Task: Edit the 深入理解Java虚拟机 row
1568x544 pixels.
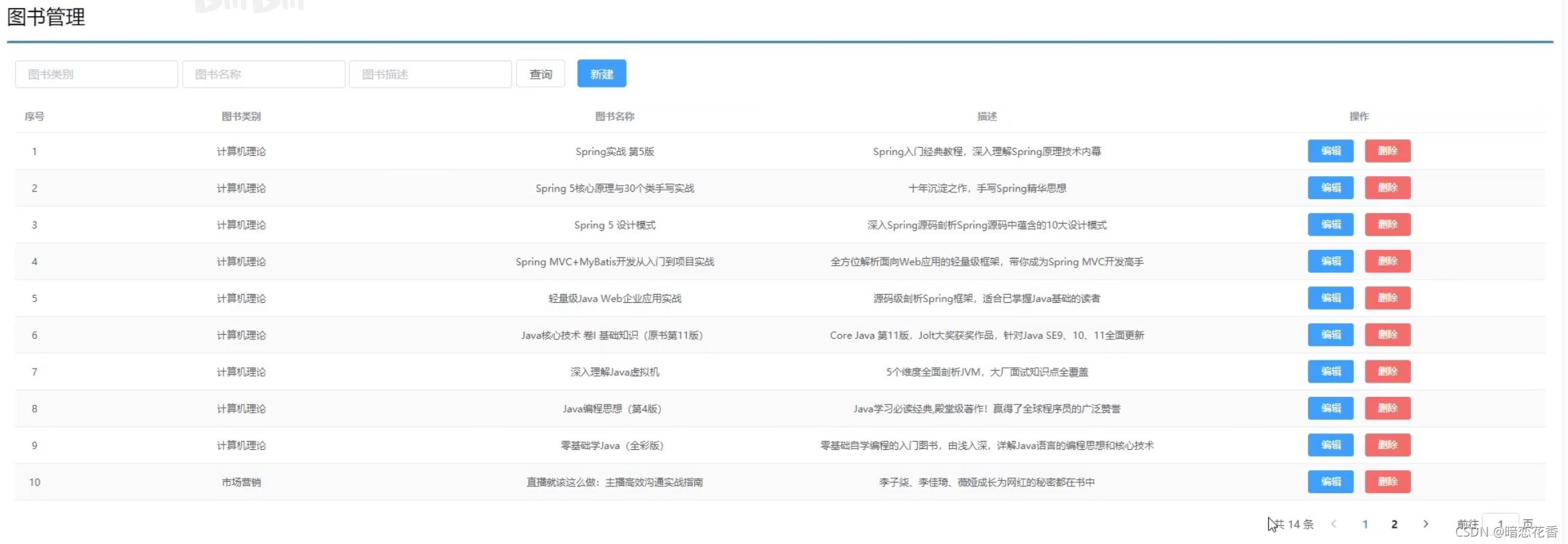Action: pos(1330,371)
